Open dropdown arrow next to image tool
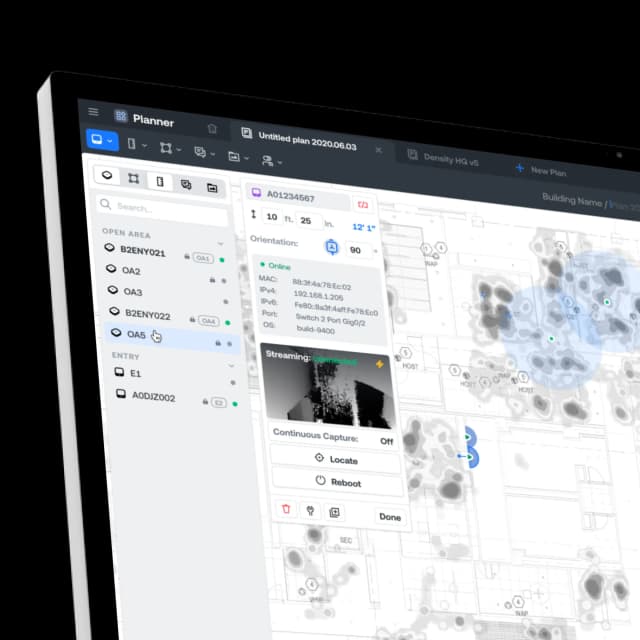The image size is (640, 640). pos(246,158)
